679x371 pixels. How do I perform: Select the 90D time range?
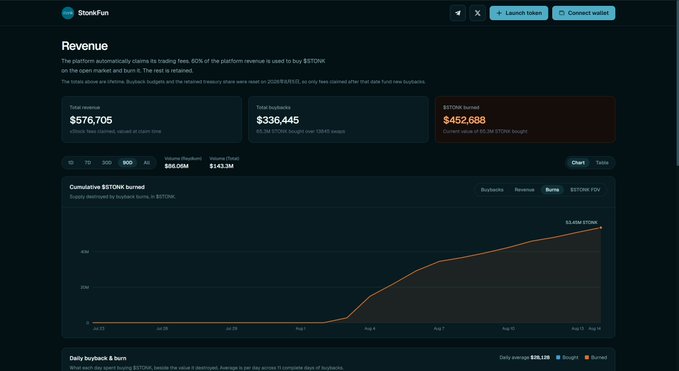pyautogui.click(x=127, y=163)
